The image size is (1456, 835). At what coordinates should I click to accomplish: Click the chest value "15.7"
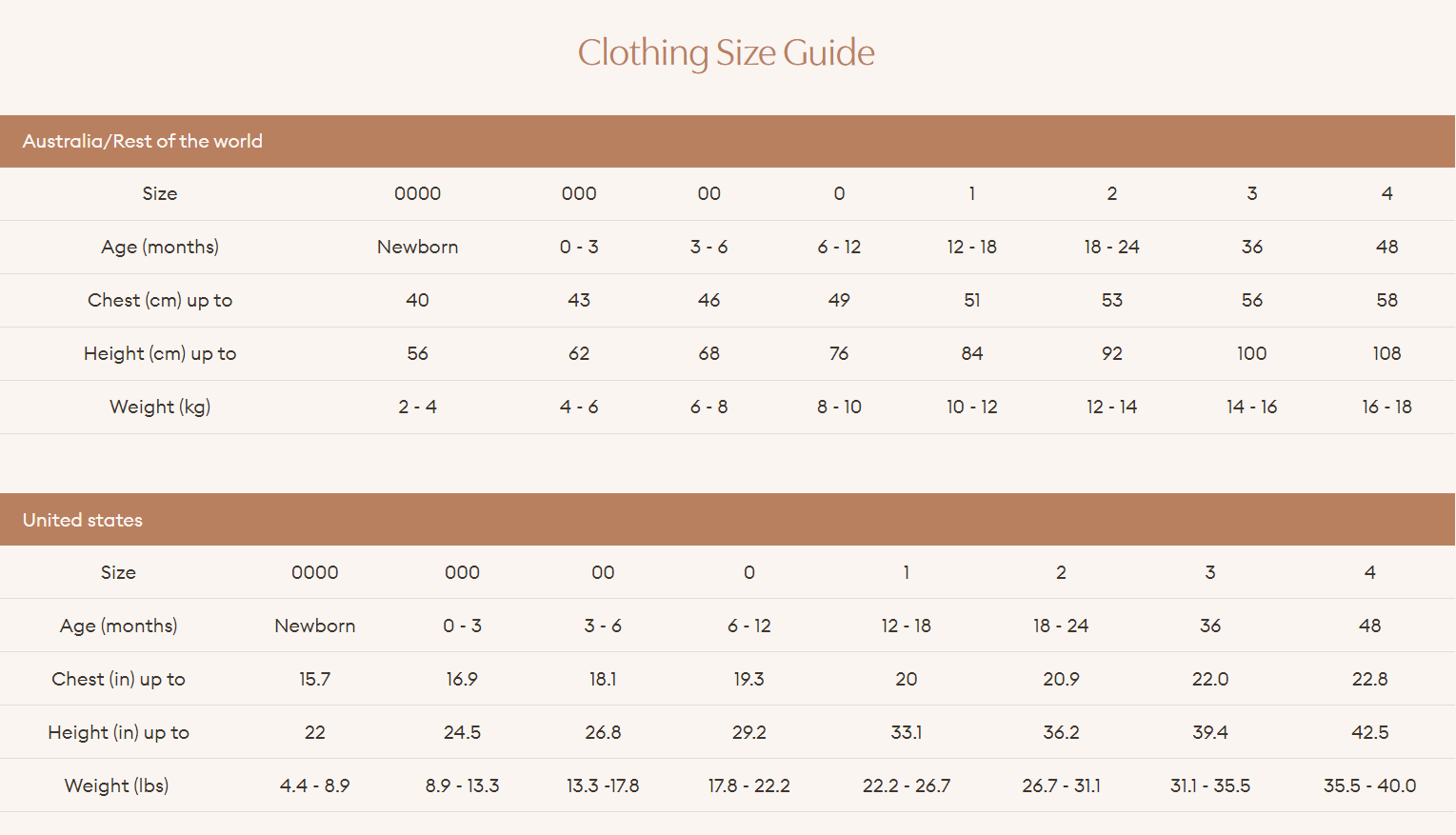point(314,679)
